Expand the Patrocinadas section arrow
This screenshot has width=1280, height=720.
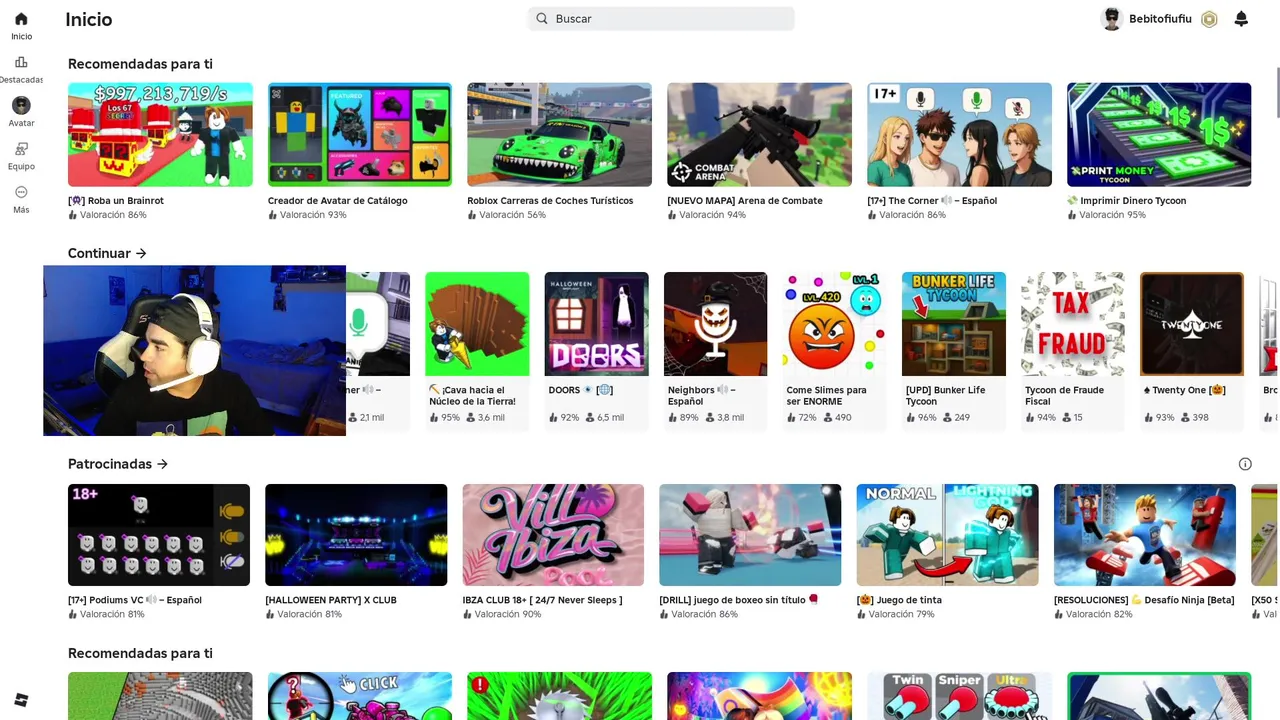coord(162,464)
